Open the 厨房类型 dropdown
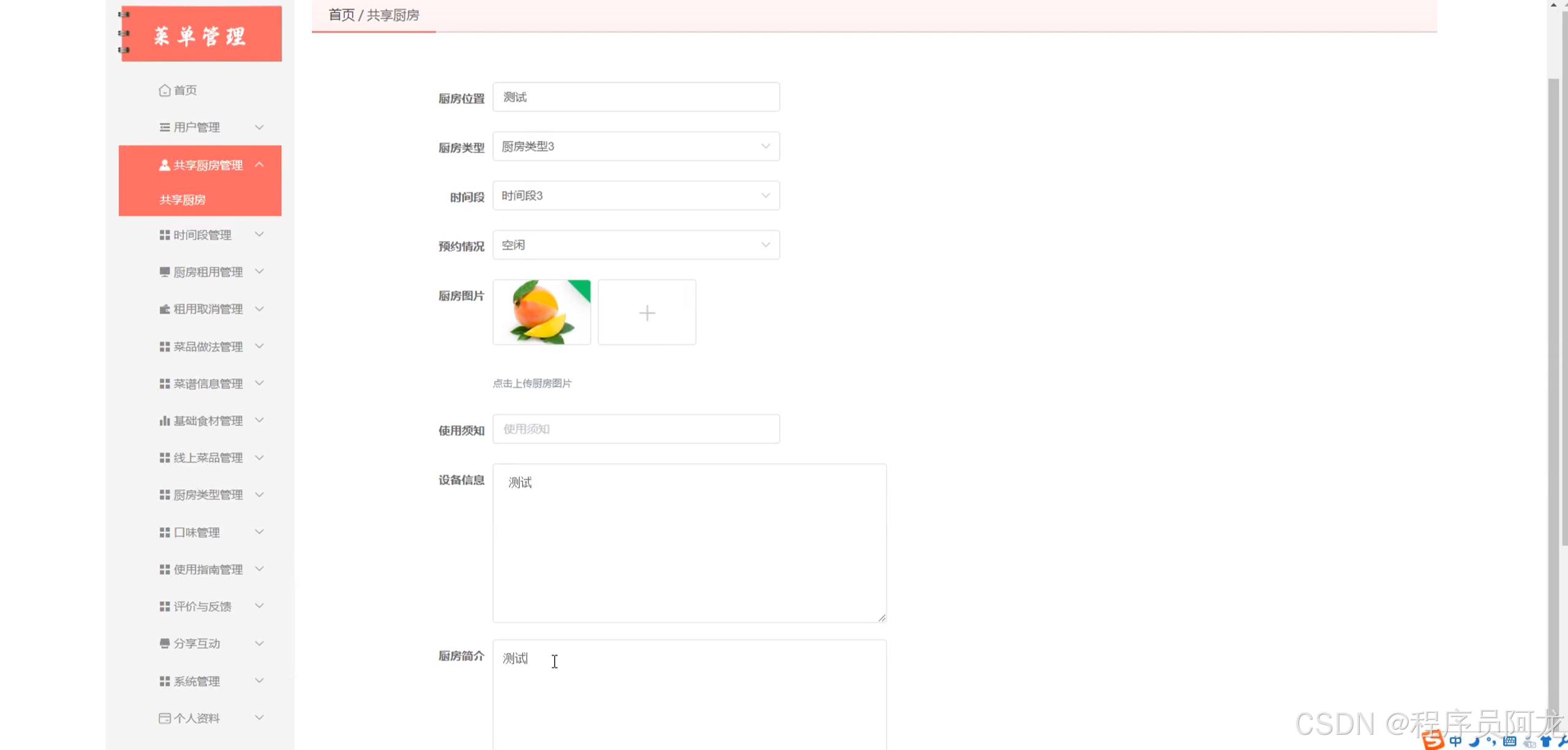The image size is (1568, 750). click(x=636, y=146)
